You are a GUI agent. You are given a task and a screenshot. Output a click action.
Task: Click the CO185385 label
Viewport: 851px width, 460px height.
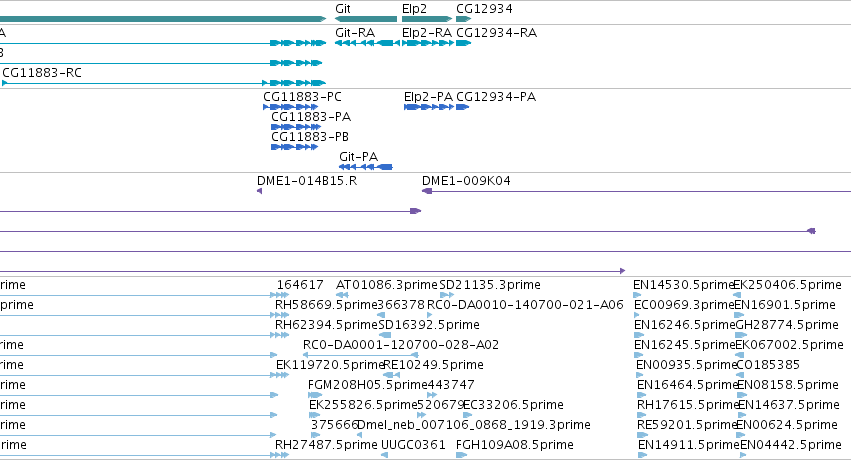pos(768,365)
